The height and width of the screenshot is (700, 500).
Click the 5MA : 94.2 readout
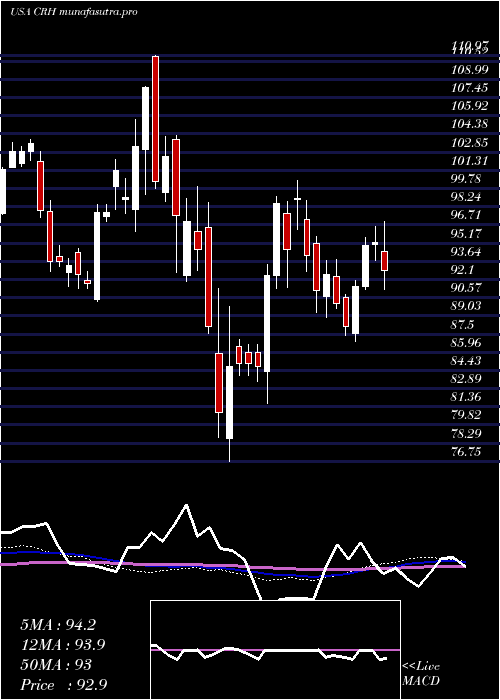[58, 625]
